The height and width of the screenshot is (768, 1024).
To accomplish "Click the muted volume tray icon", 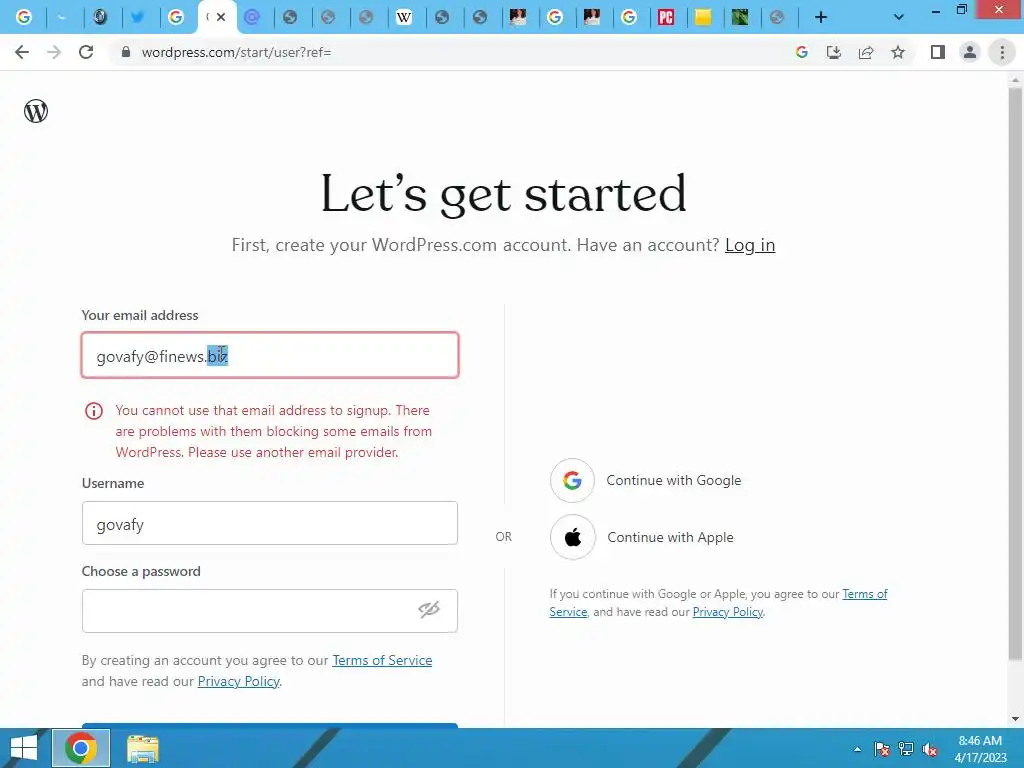I will (x=930, y=749).
